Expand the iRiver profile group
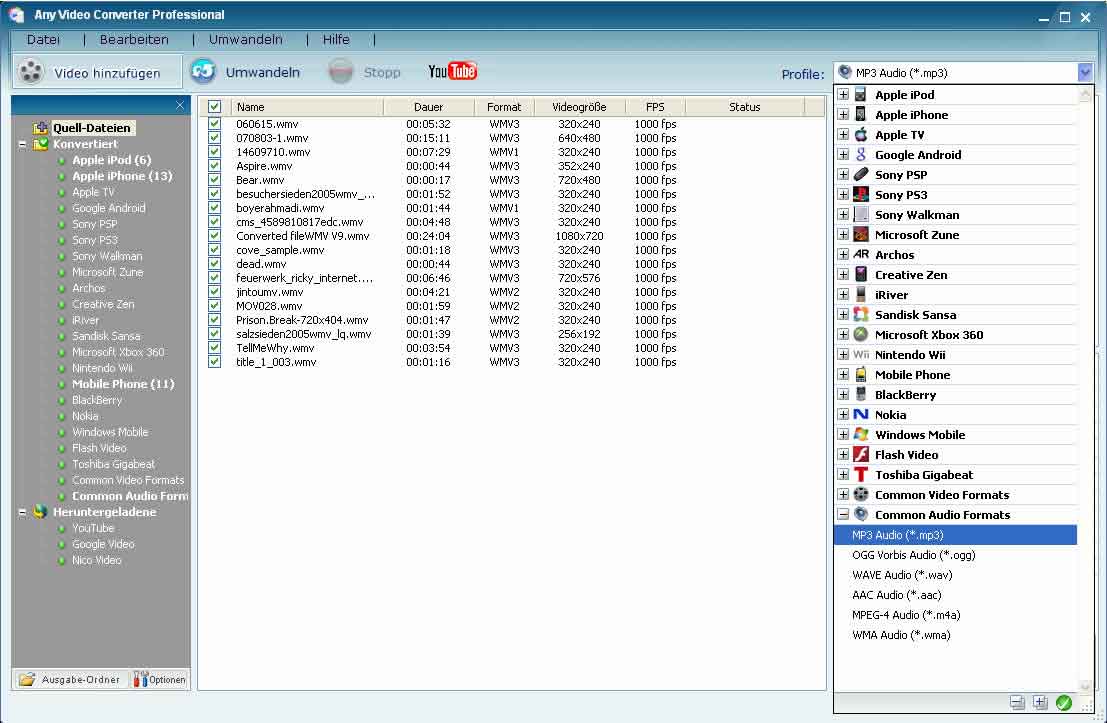Image resolution: width=1107 pixels, height=723 pixels. (x=843, y=294)
